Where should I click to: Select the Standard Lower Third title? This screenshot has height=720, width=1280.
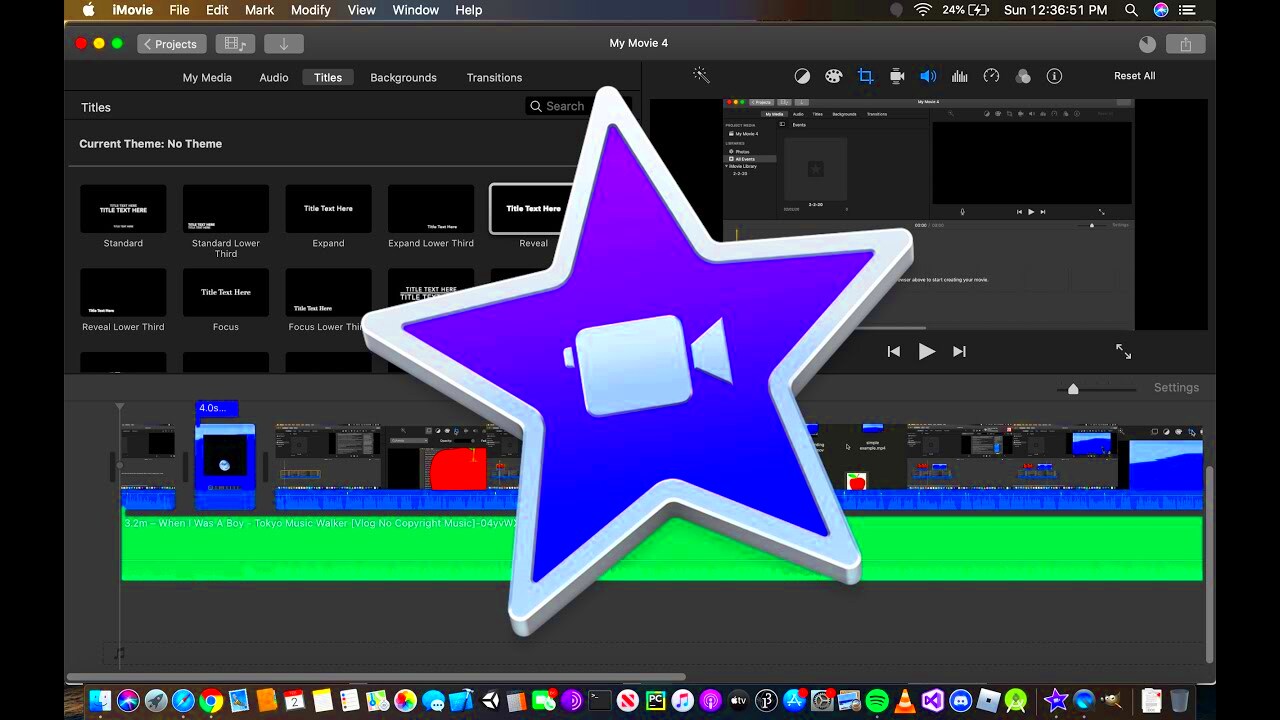click(226, 209)
